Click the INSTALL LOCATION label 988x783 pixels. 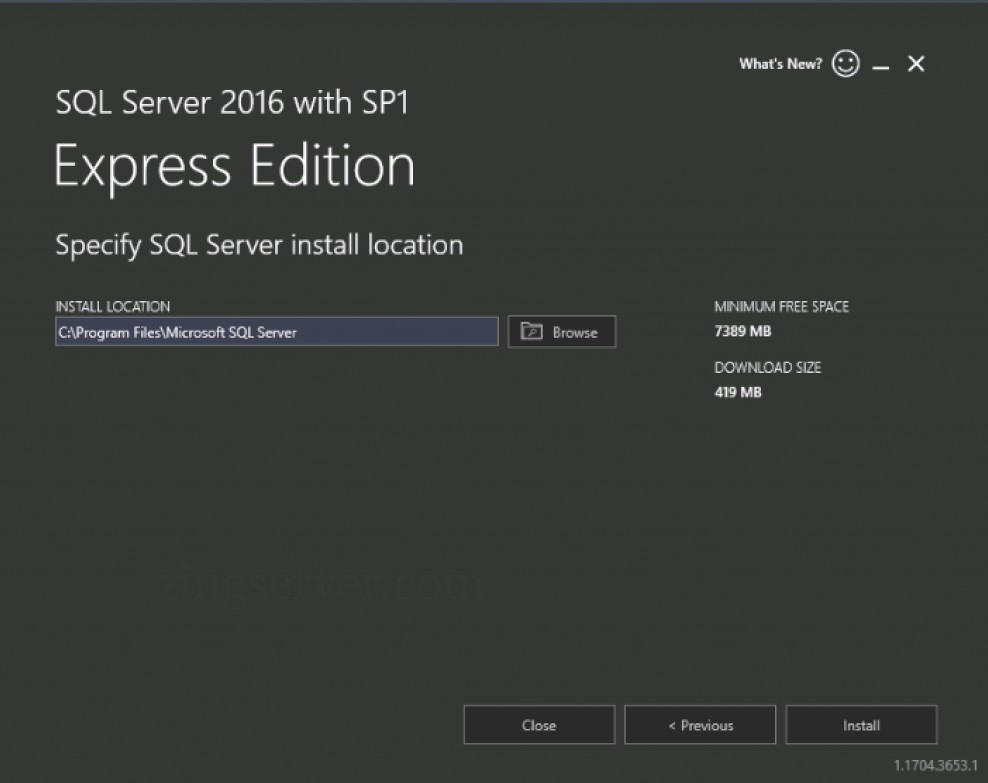113,307
